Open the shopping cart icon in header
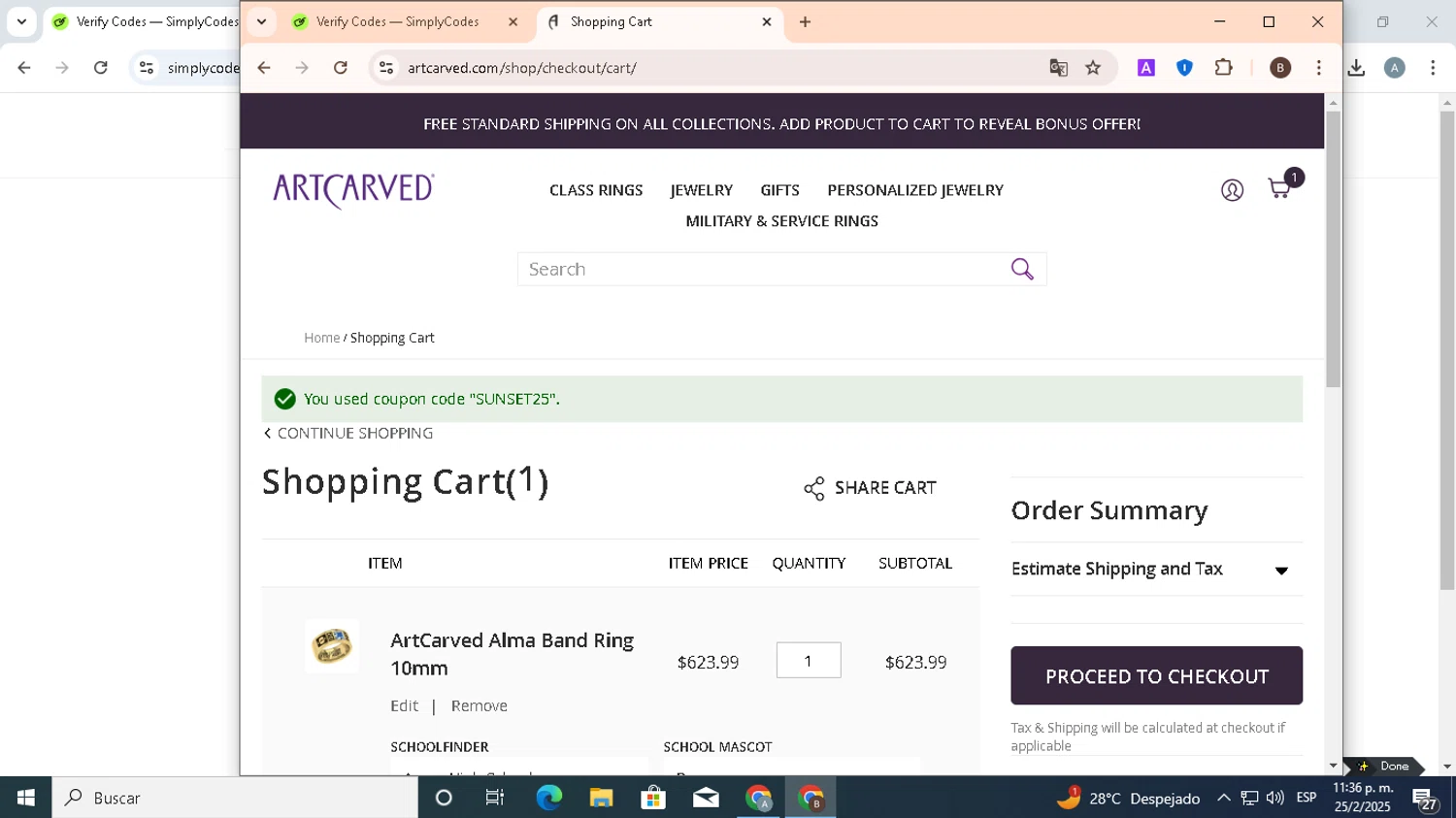 click(1280, 189)
